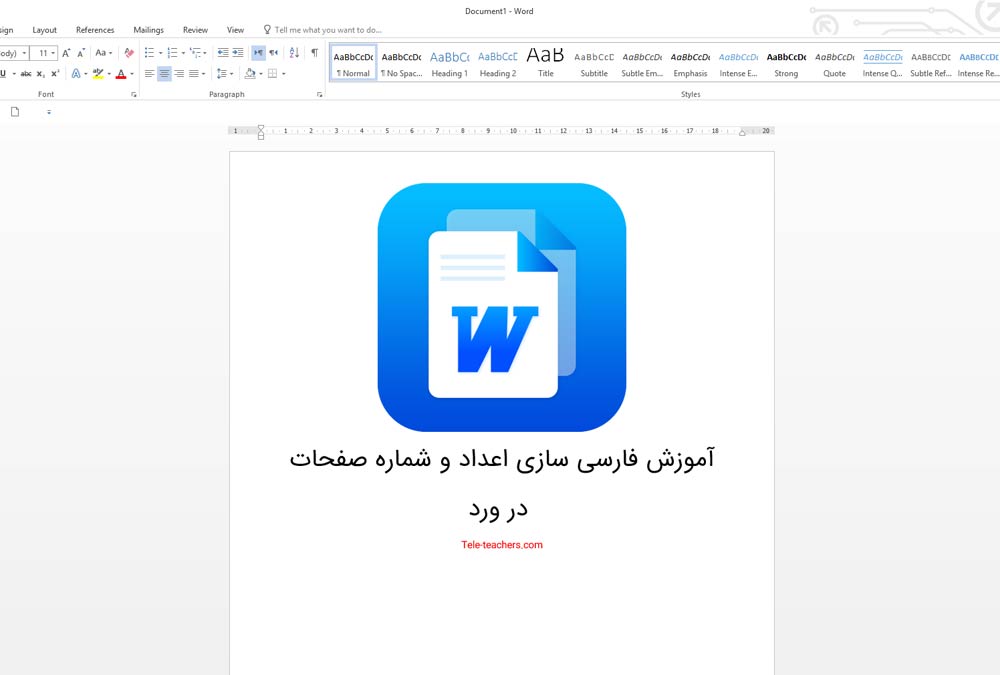The width and height of the screenshot is (1000, 675).
Task: Switch to the Review tab
Action: point(195,30)
